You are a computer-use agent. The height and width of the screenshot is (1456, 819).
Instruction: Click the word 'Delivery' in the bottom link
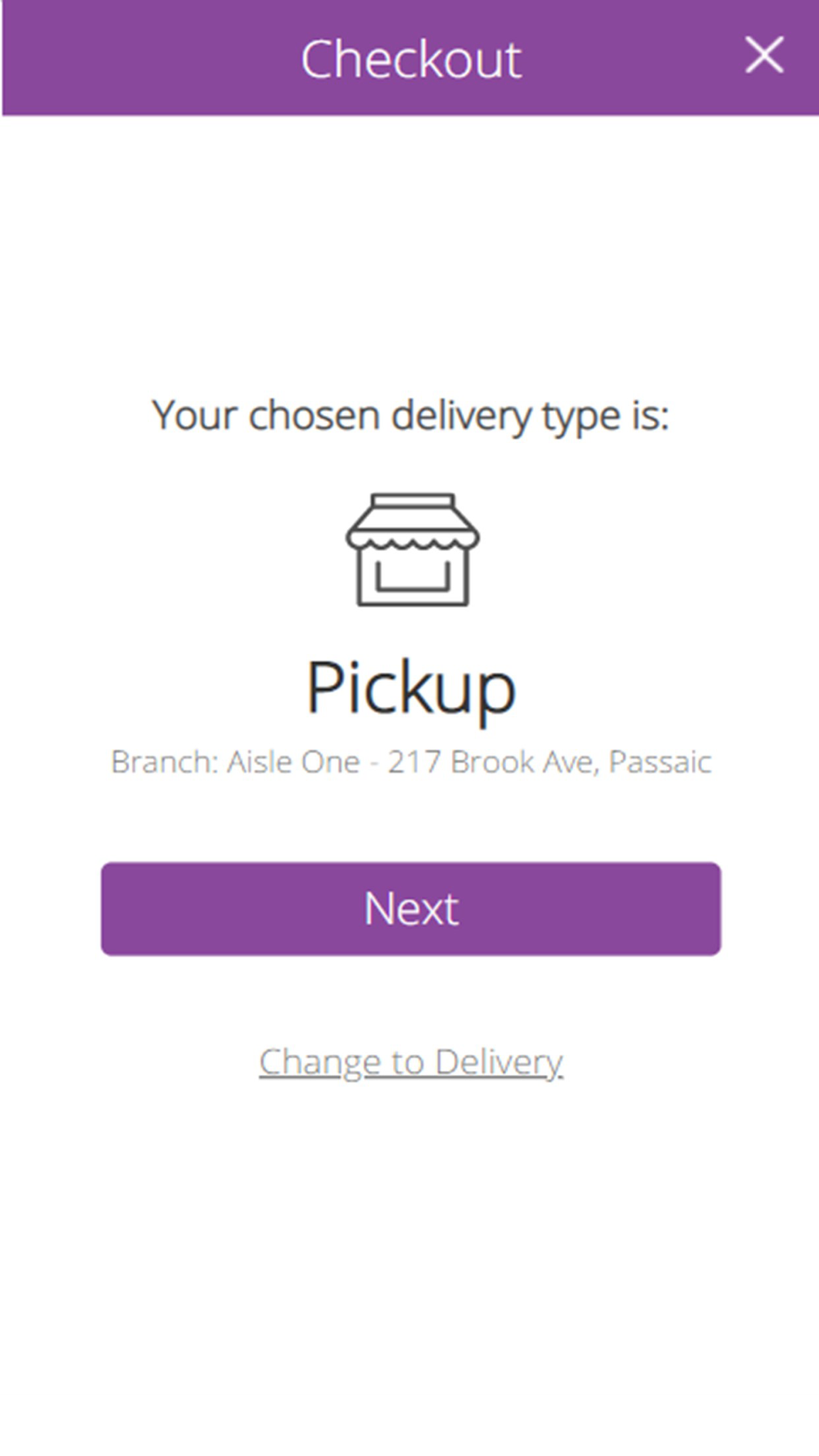(x=499, y=1062)
